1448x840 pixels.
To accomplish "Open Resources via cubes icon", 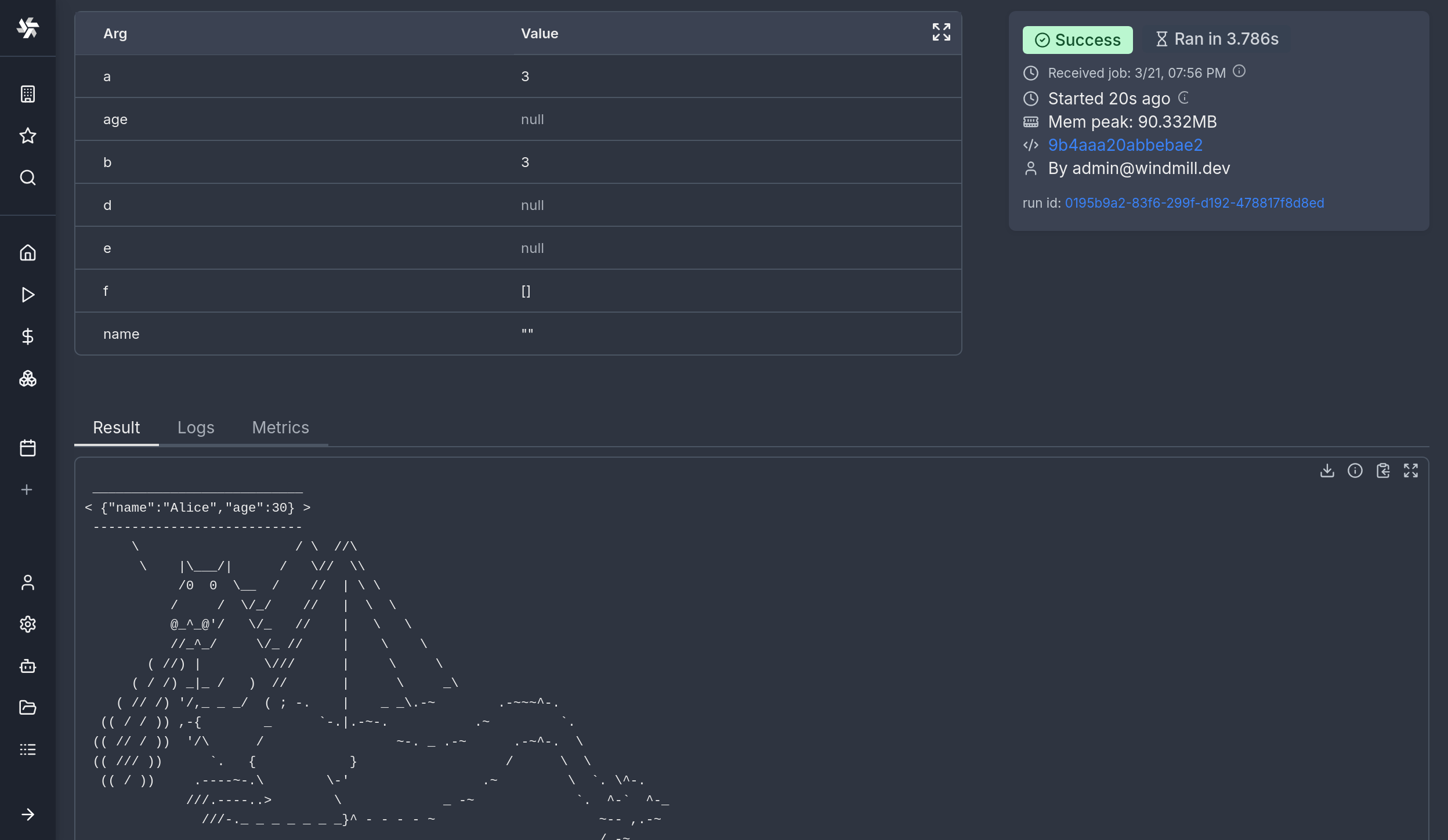I will click(28, 379).
